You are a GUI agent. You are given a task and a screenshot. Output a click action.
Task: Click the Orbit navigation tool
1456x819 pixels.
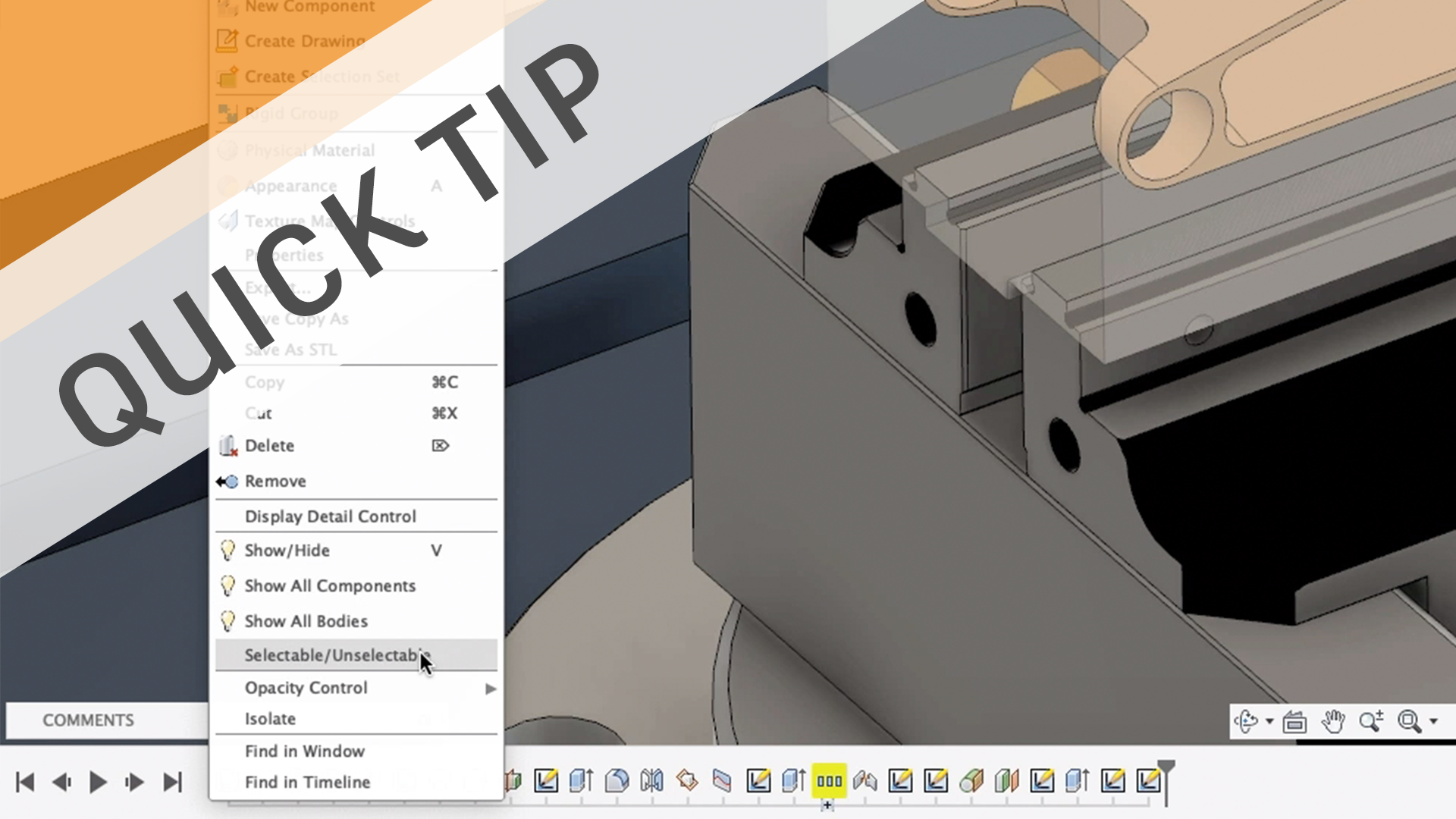1246,721
